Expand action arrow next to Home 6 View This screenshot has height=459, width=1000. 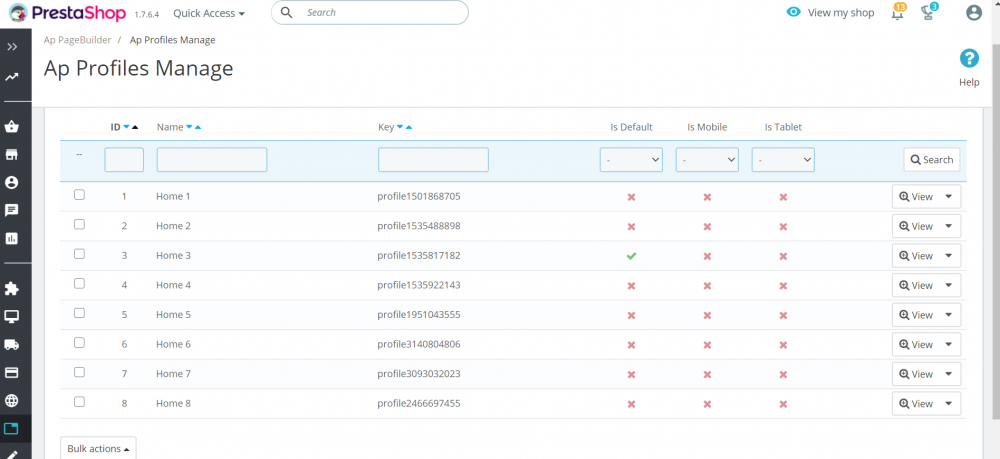[x=949, y=345]
